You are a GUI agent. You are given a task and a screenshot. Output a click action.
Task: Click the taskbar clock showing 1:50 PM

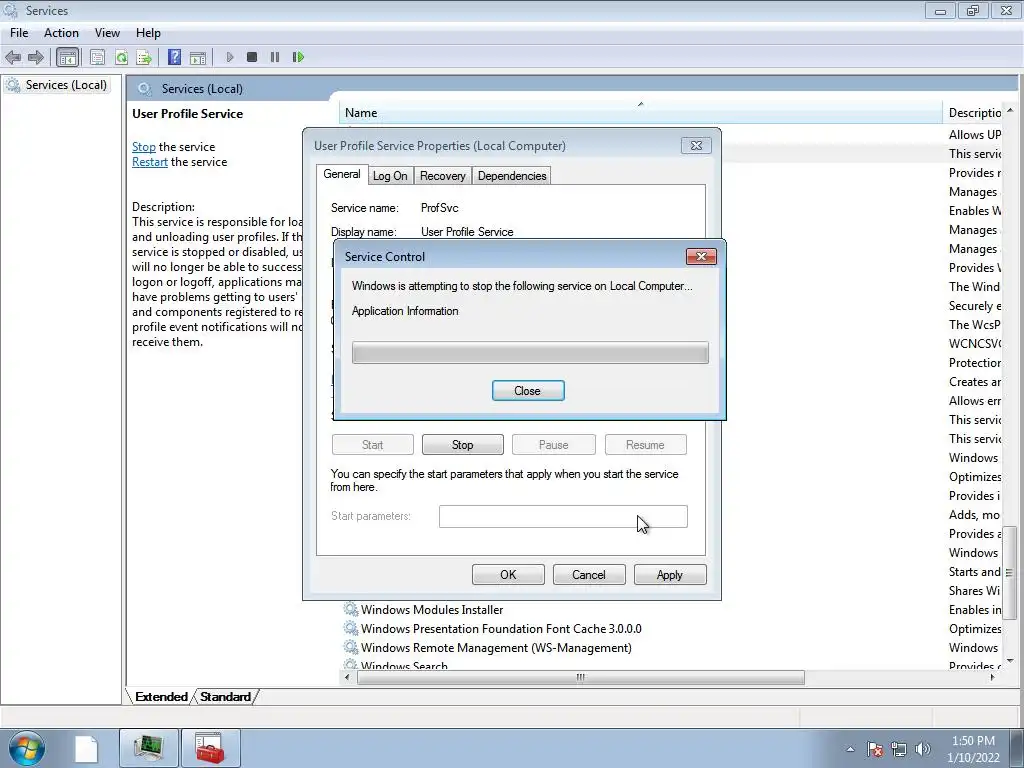click(x=973, y=749)
